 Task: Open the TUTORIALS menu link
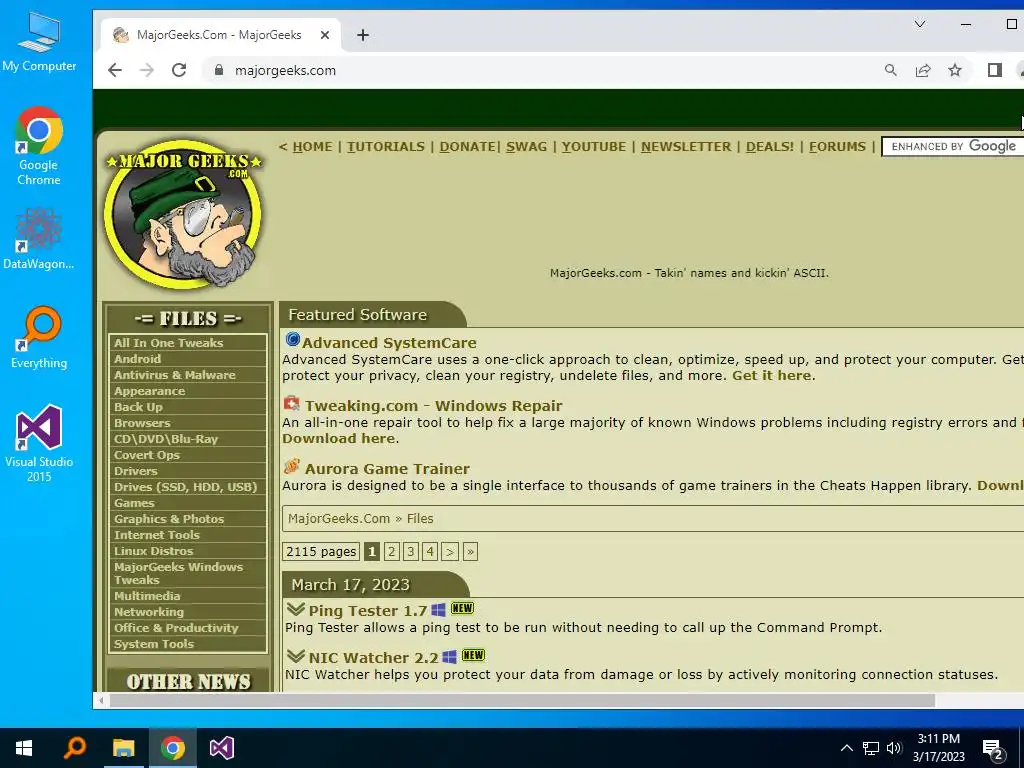click(x=385, y=146)
